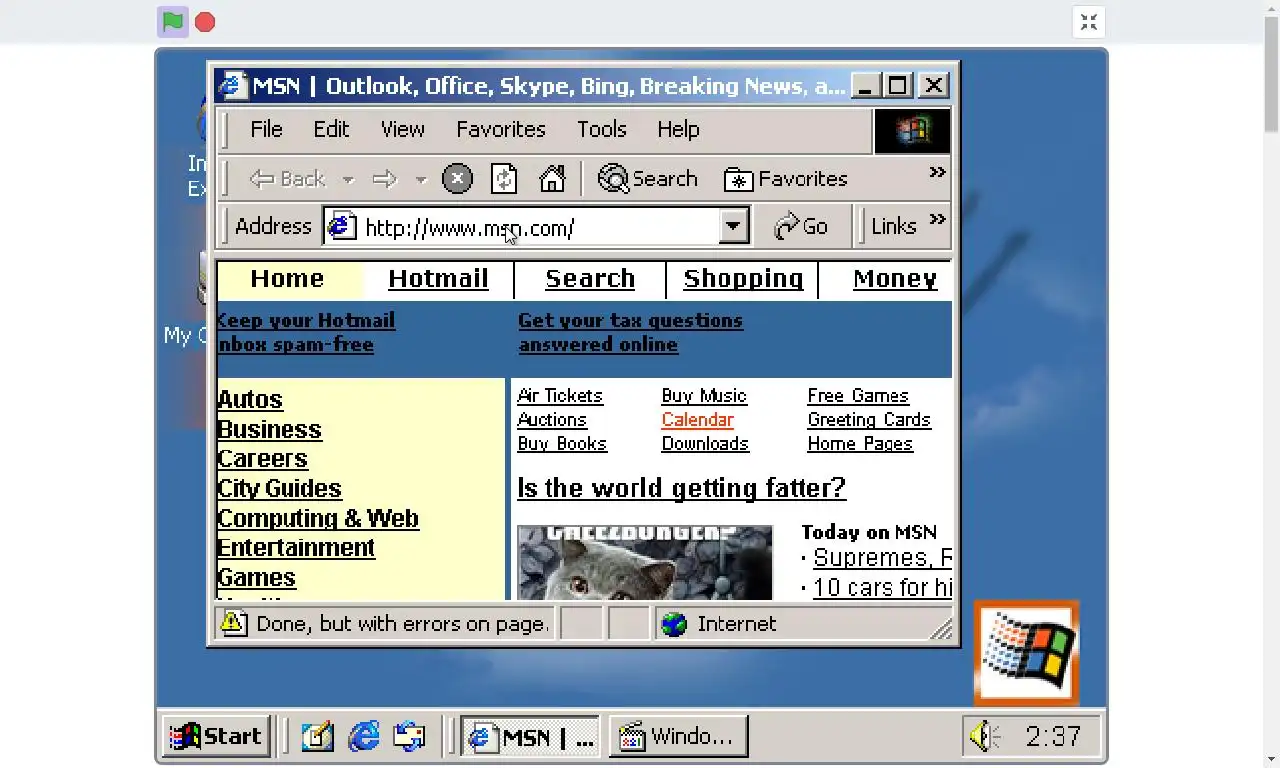Open the Edit menu
Screen dimensions: 1280x768
(x=331, y=130)
